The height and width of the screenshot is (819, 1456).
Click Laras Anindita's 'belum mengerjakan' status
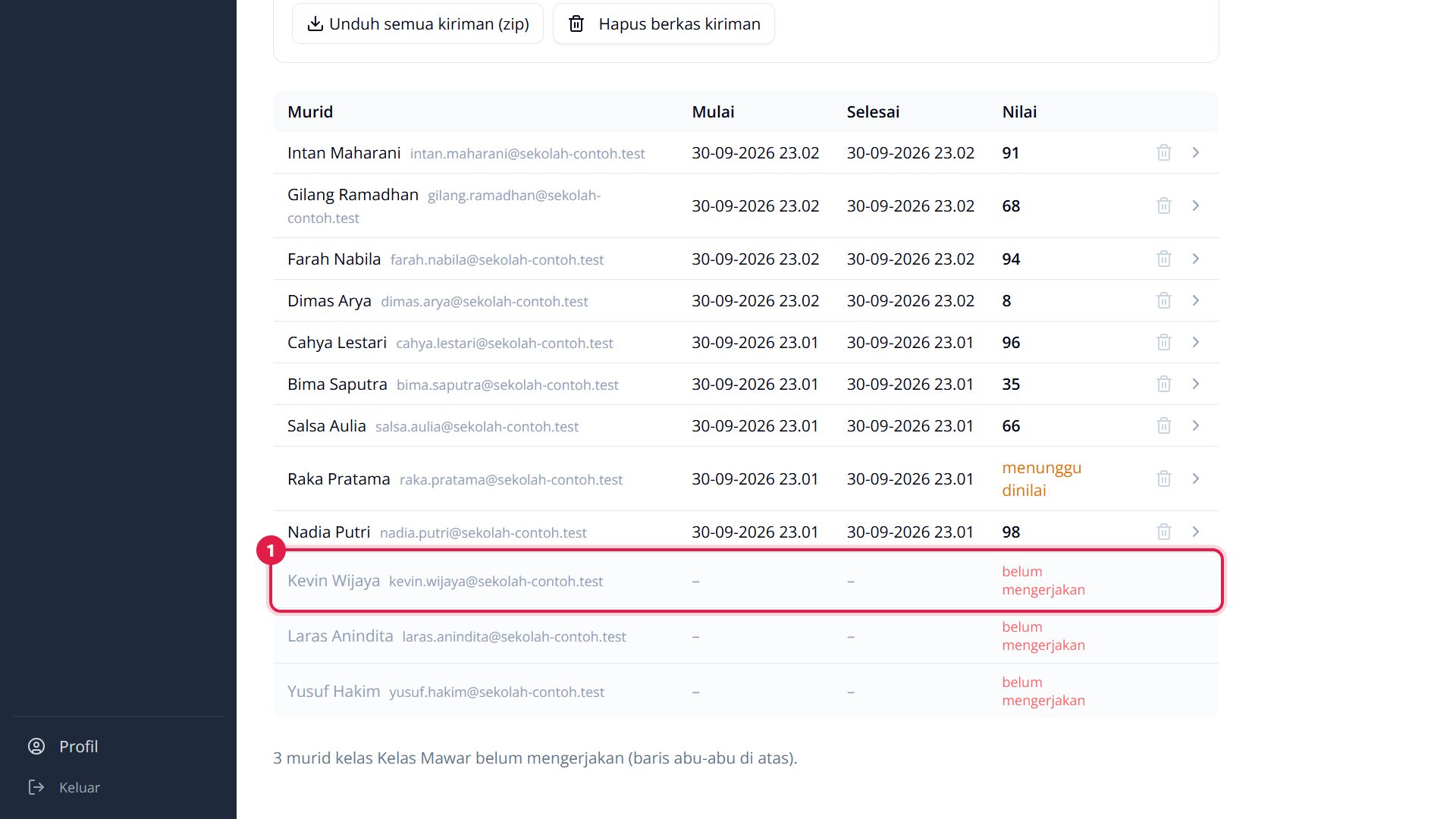[1043, 635]
